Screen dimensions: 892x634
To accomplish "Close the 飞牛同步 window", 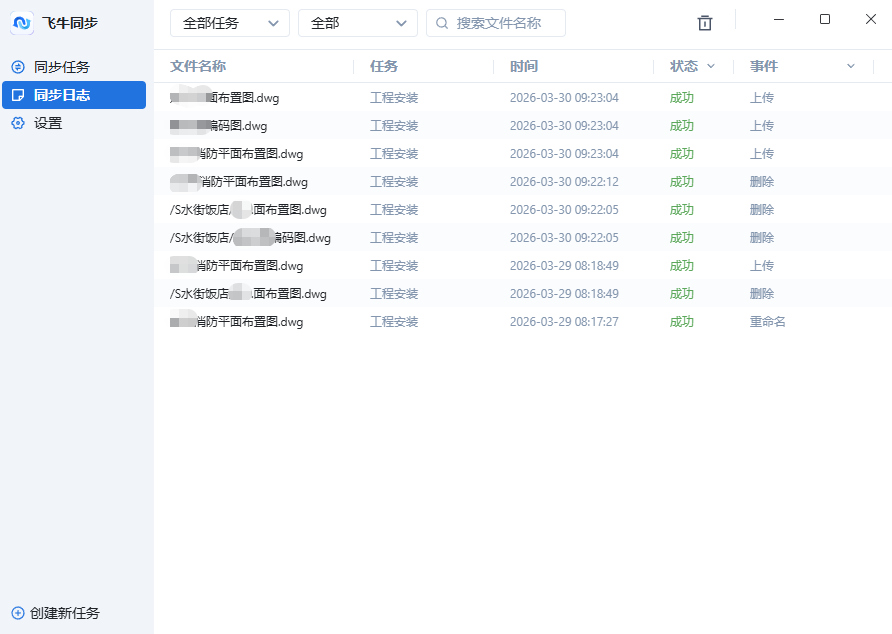I will point(870,19).
